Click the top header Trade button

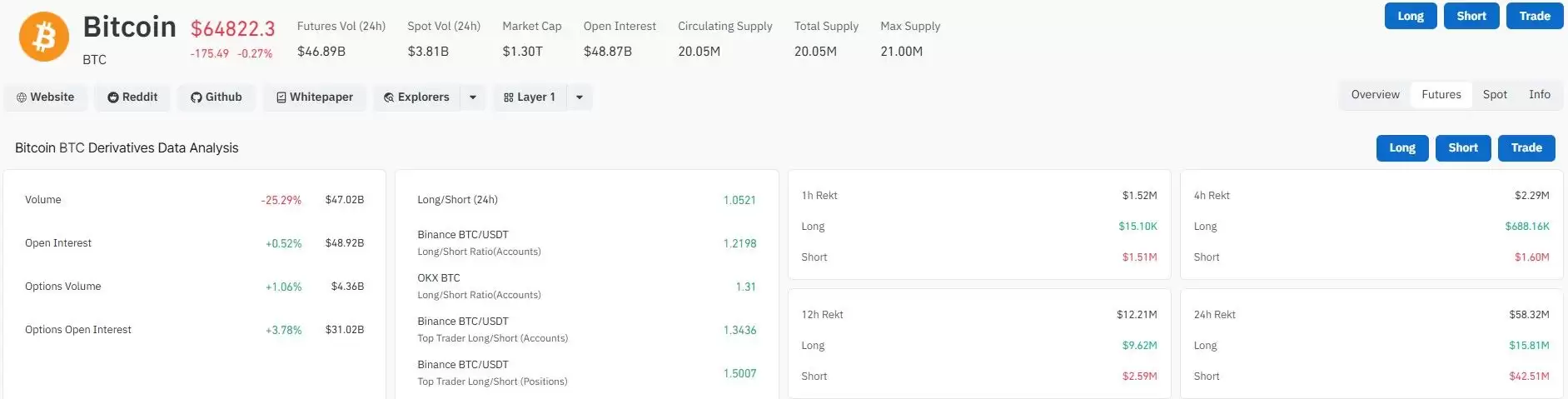tap(1535, 16)
